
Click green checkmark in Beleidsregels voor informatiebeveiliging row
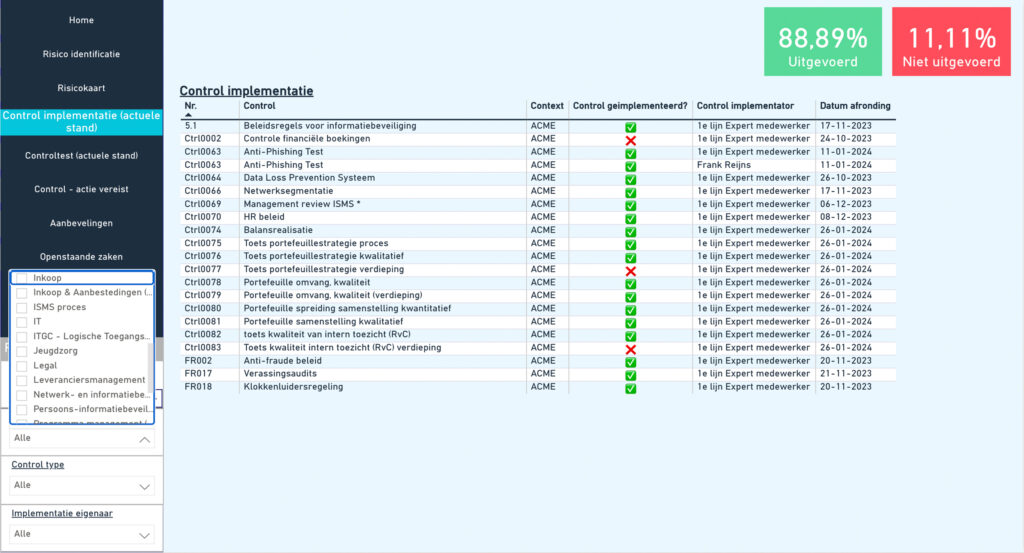click(630, 127)
